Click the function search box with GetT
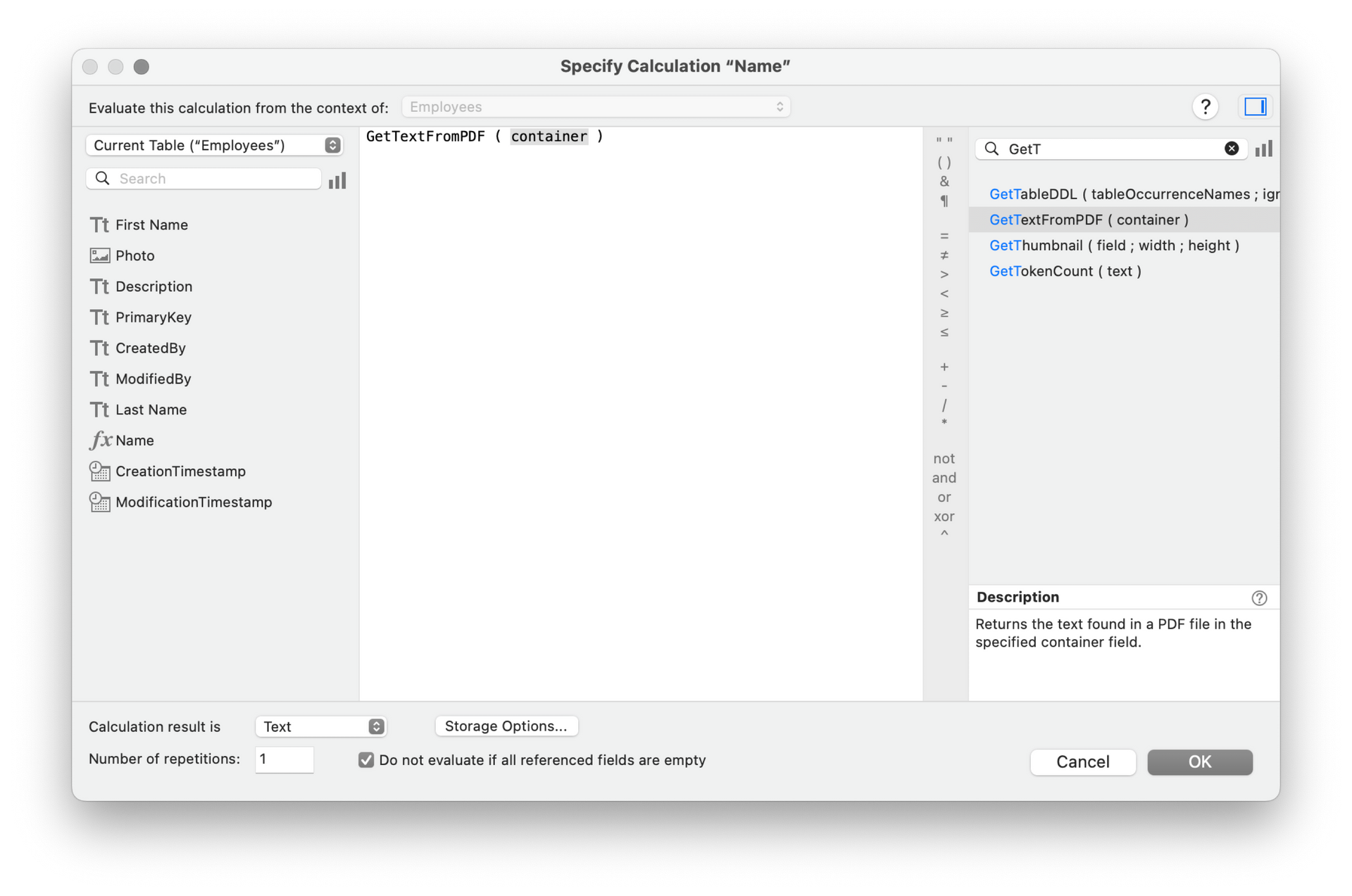 (1110, 149)
